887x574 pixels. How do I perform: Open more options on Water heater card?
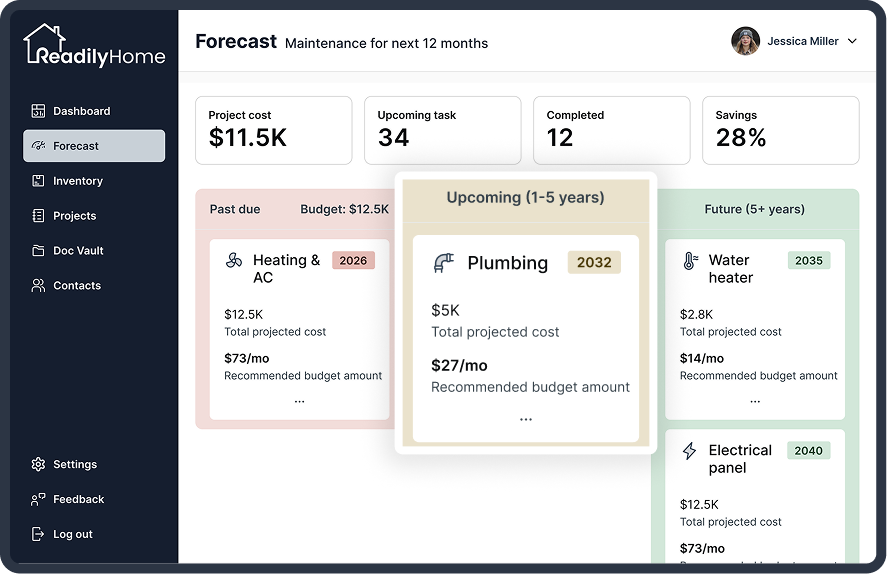coord(755,402)
